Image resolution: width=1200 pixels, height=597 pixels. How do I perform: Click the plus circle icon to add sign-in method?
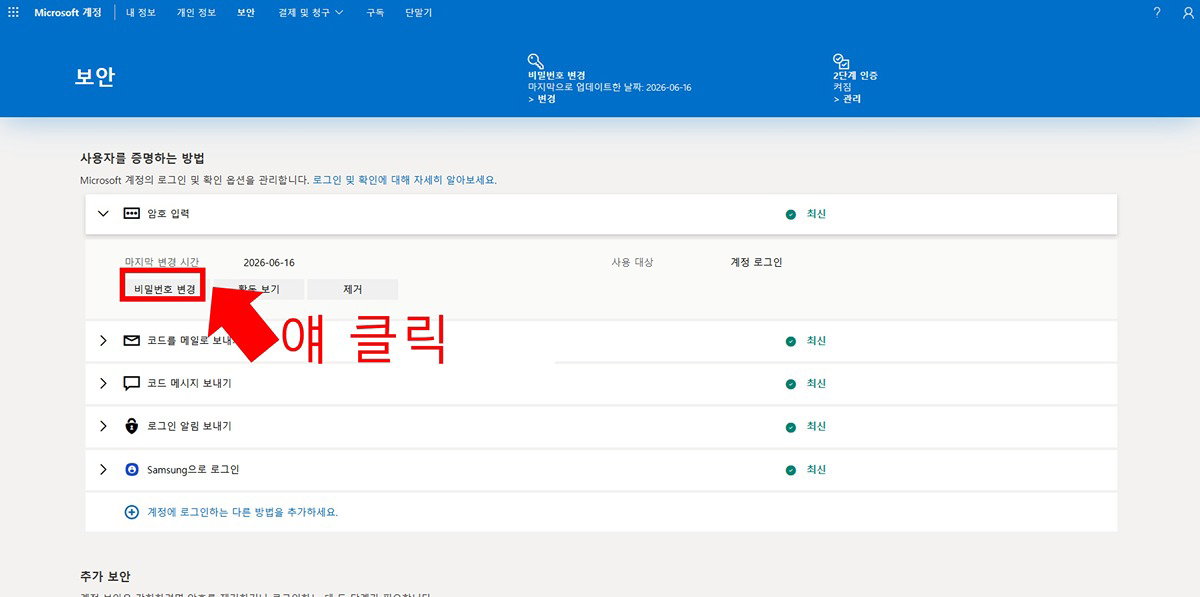(131, 512)
